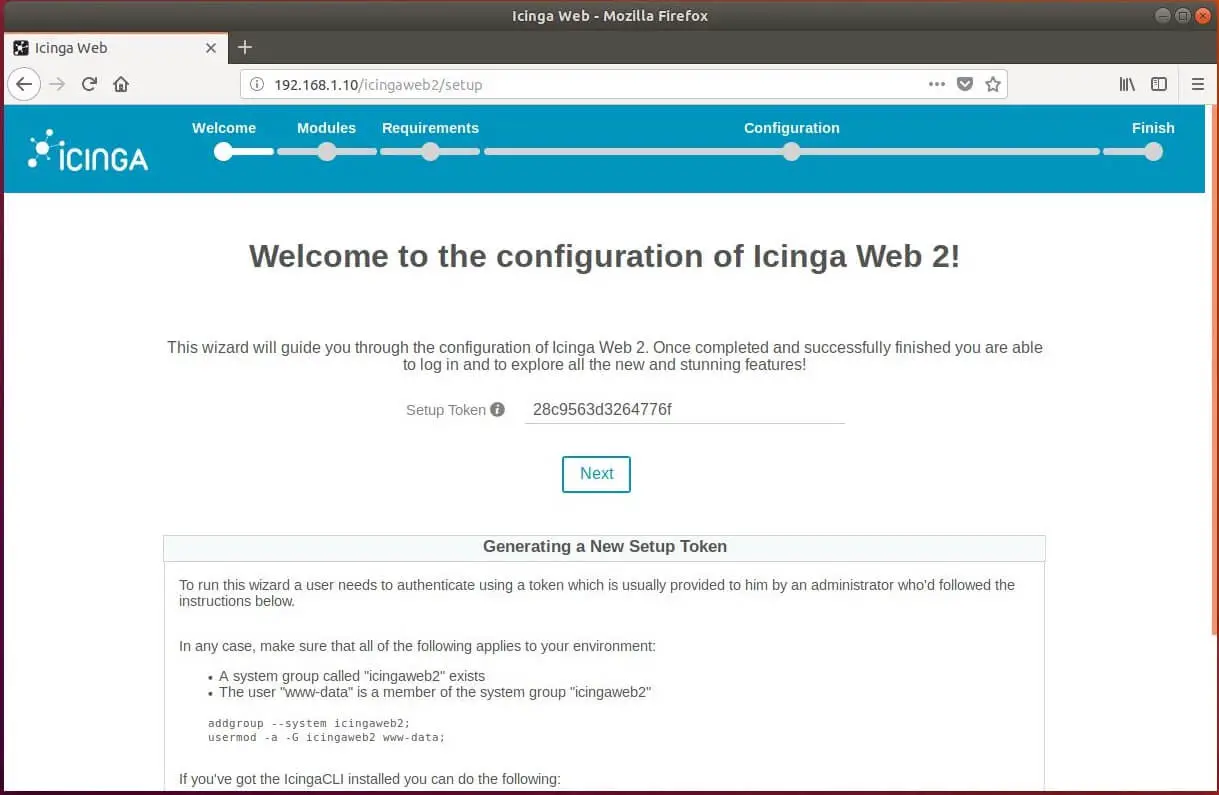Viewport: 1219px width, 795px height.
Task: Select the Icinga Web browser tab
Action: coord(100,48)
